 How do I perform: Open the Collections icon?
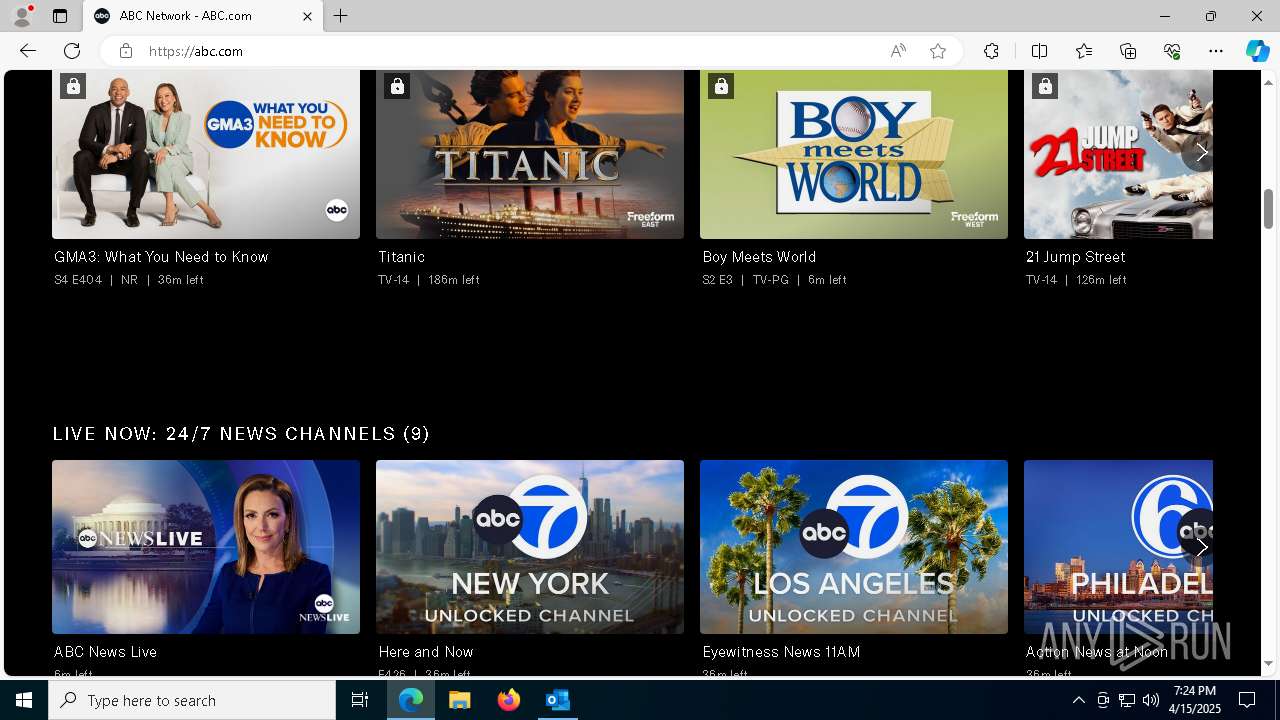(1128, 51)
